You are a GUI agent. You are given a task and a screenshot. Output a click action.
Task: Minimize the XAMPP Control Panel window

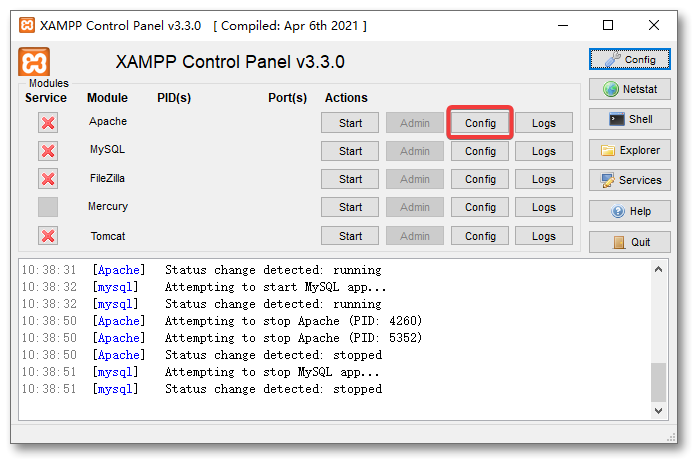pos(563,25)
